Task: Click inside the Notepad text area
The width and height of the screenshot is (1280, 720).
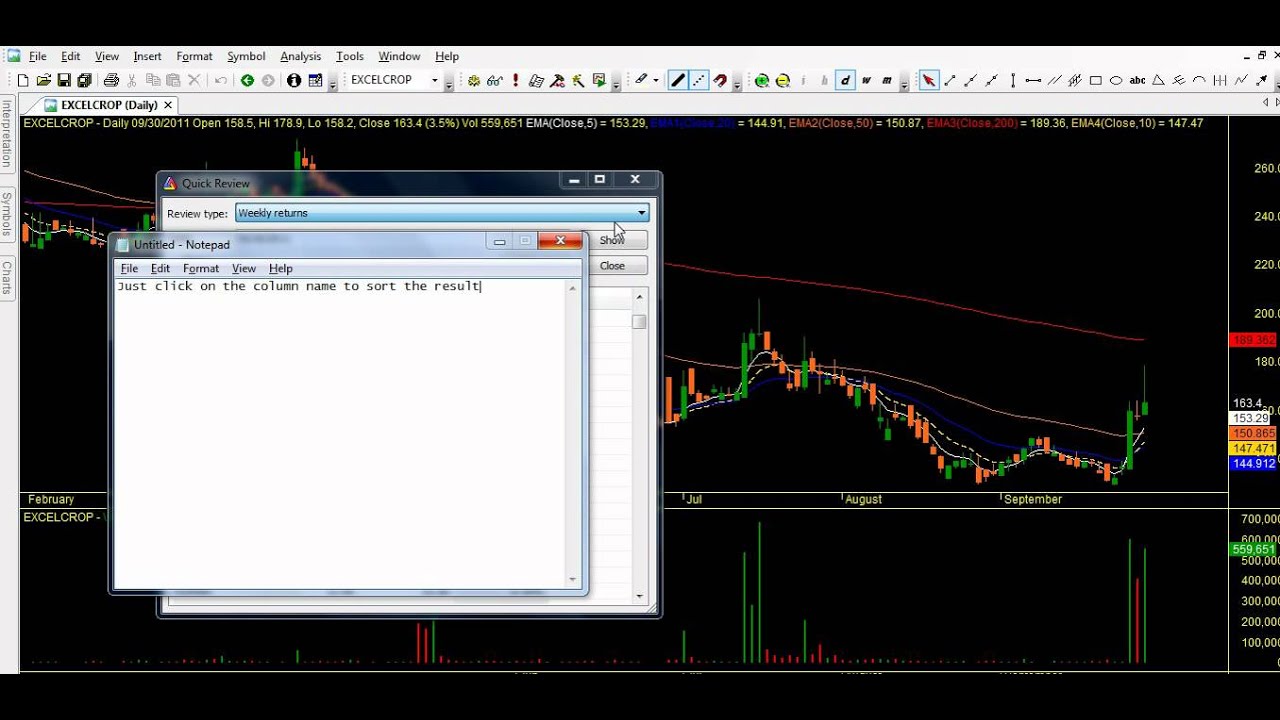Action: pyautogui.click(x=340, y=435)
